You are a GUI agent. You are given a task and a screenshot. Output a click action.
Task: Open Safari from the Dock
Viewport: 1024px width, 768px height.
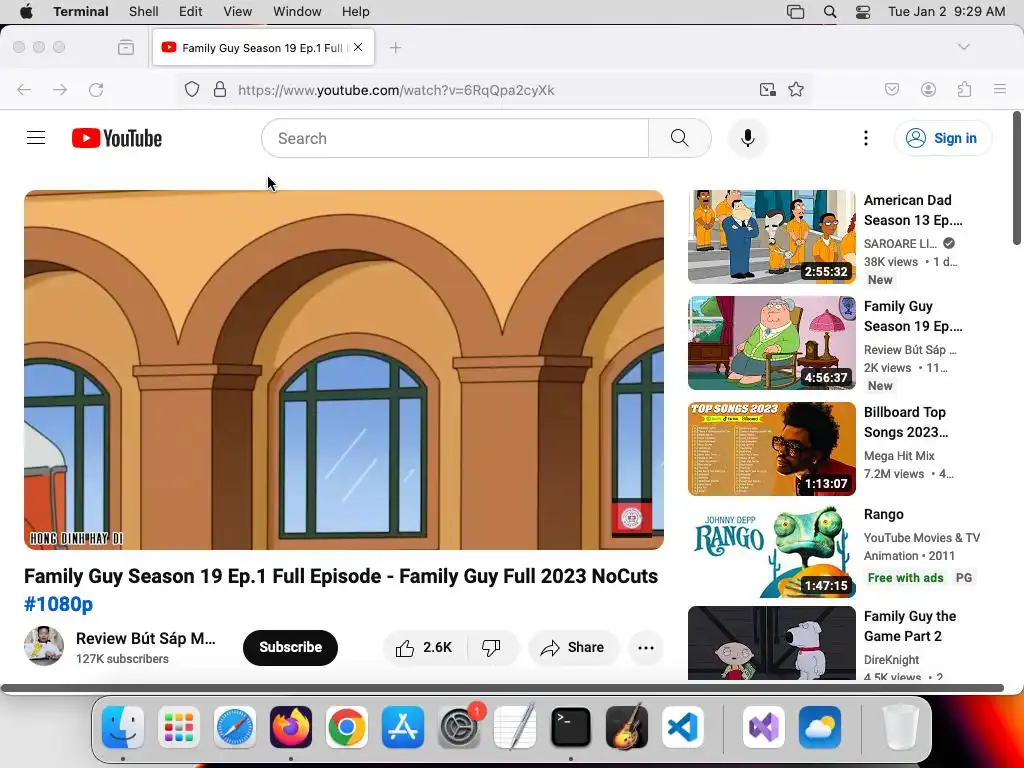[x=234, y=728]
